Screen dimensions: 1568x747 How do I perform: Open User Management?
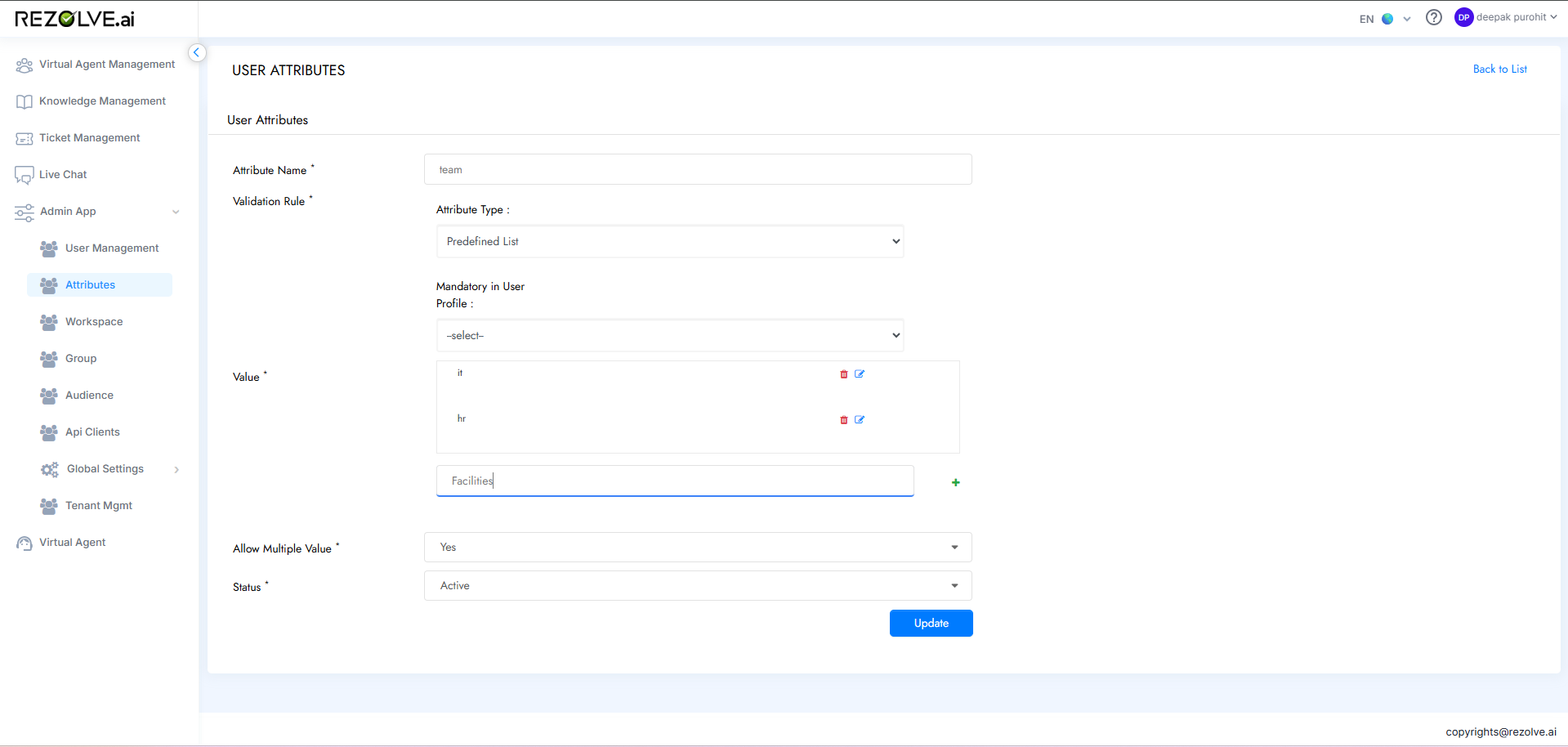[x=112, y=248]
